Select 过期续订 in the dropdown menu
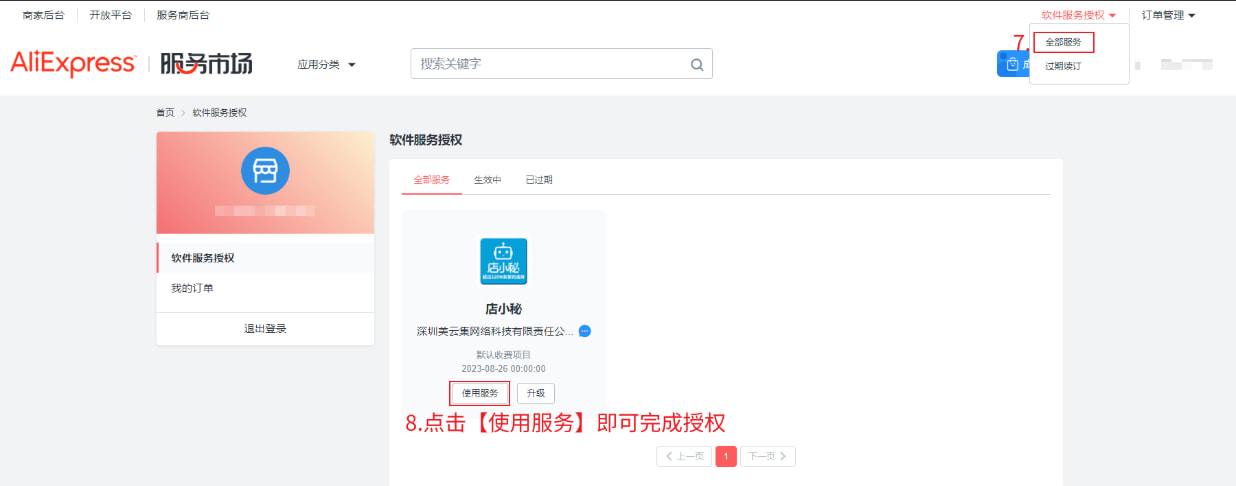Viewport: 1236px width, 486px height. [1063, 66]
